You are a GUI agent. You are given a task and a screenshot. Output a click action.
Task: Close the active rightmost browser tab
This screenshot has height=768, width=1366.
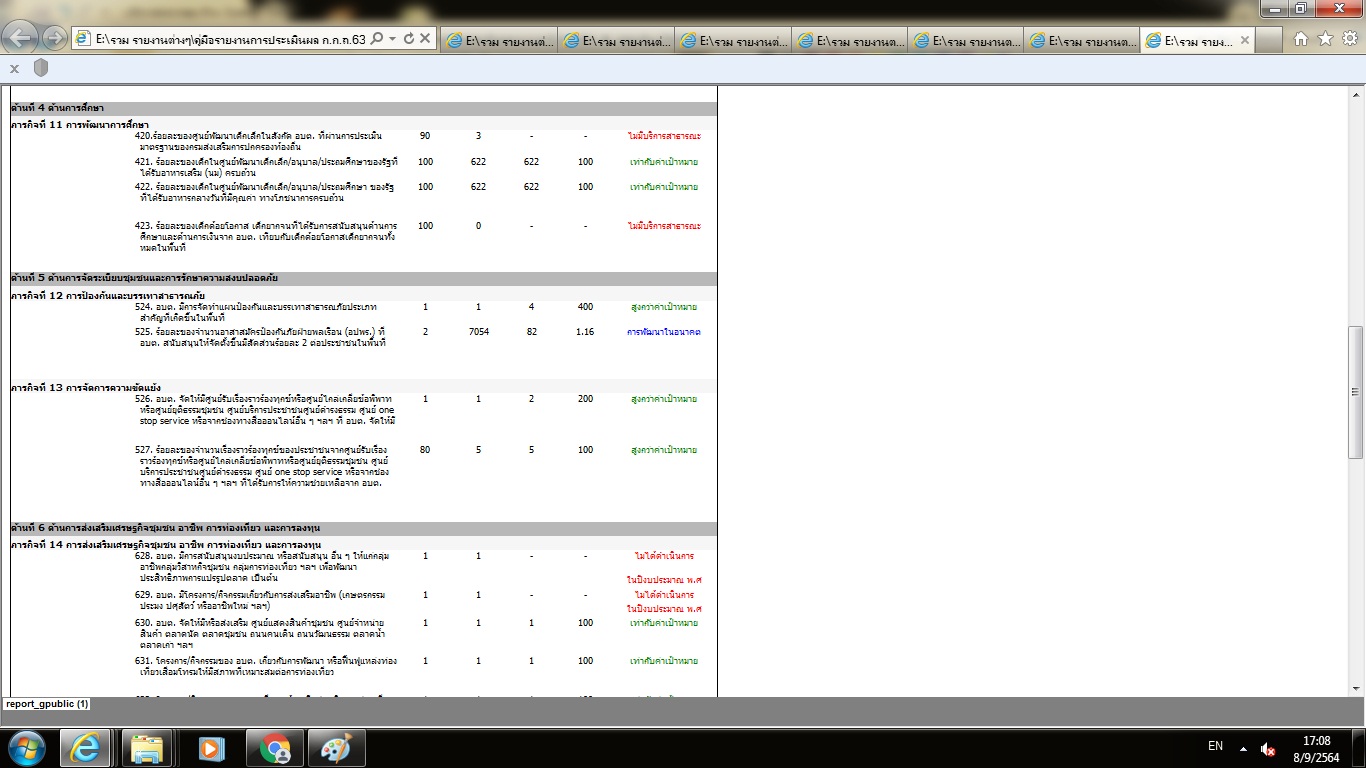[1245, 40]
